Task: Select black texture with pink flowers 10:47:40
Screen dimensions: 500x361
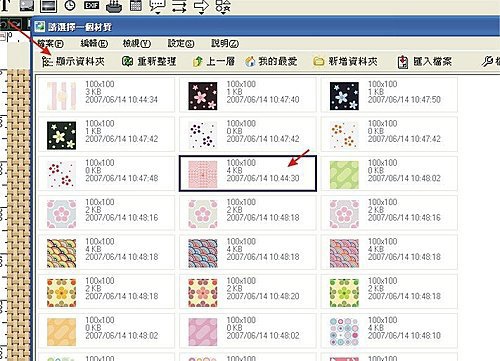Action: tap(248, 95)
